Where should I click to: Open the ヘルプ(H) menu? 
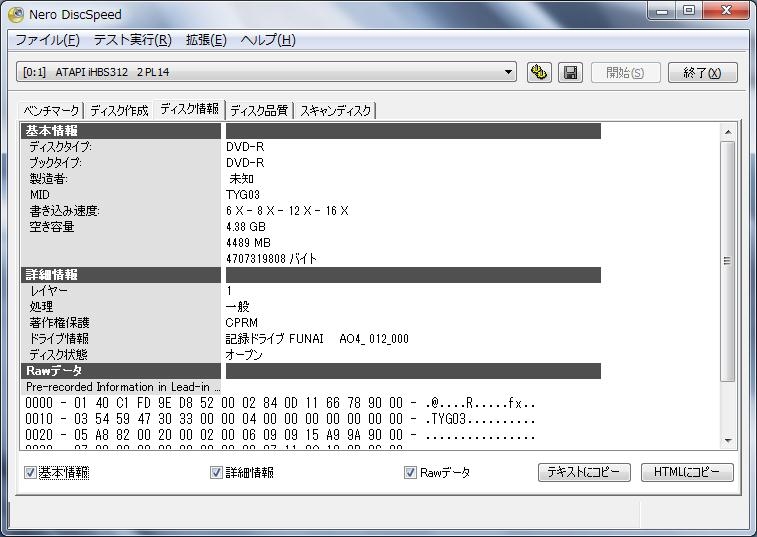click(x=268, y=40)
